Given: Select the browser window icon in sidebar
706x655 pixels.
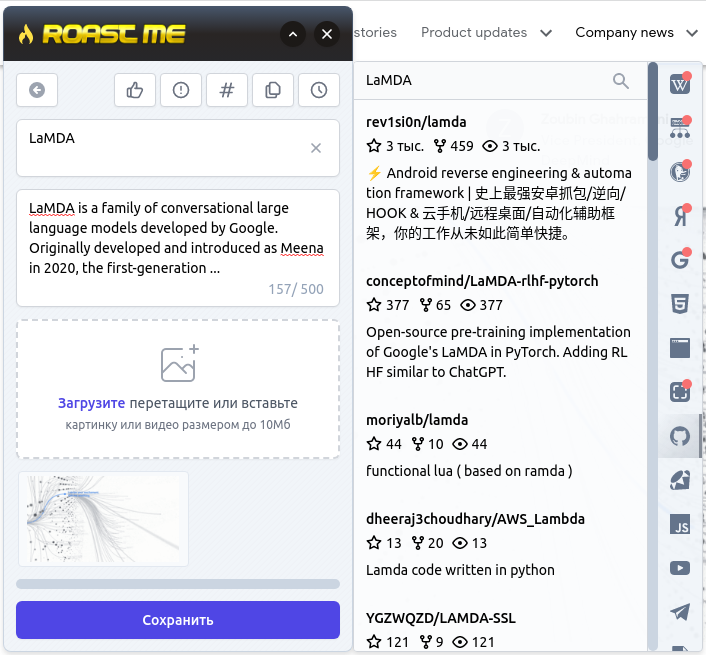Looking at the screenshot, I should click(680, 348).
